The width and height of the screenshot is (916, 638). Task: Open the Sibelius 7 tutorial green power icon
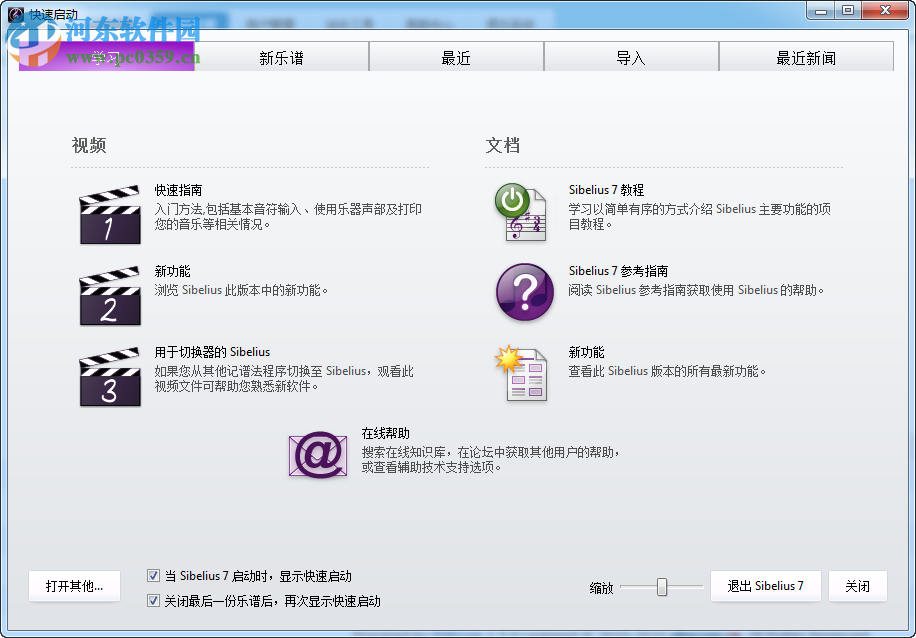[521, 211]
